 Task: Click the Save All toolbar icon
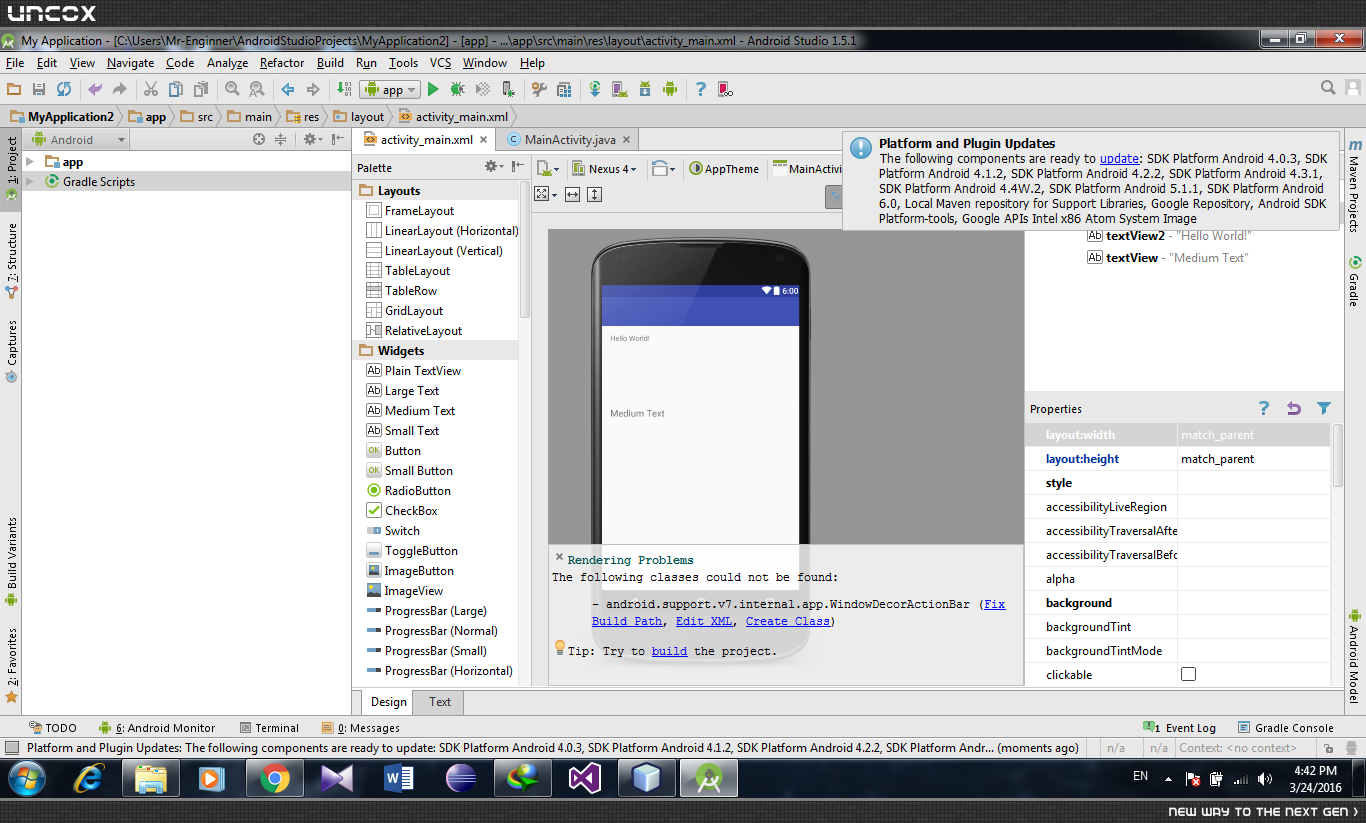(39, 89)
